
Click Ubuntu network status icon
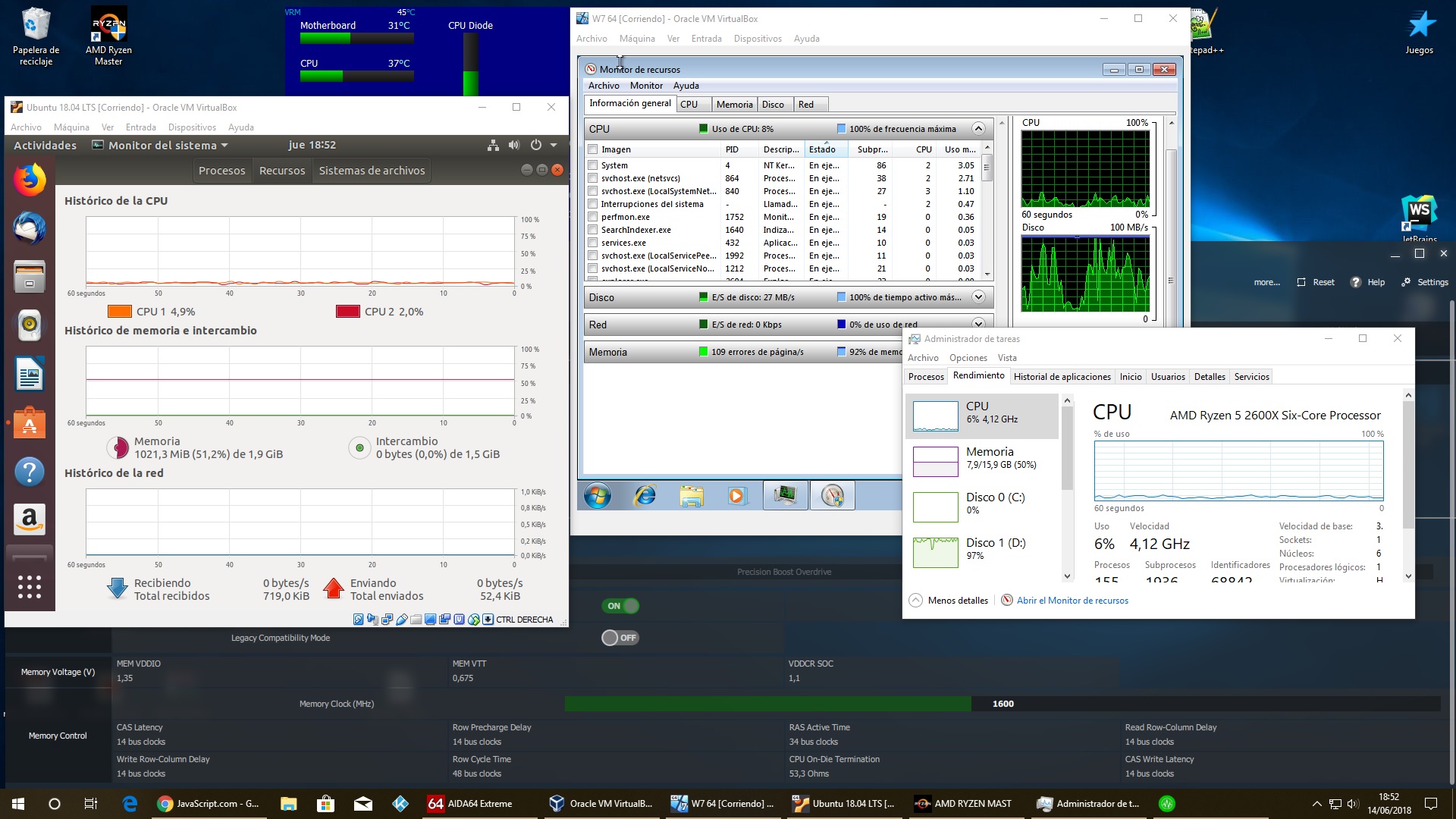click(x=493, y=145)
